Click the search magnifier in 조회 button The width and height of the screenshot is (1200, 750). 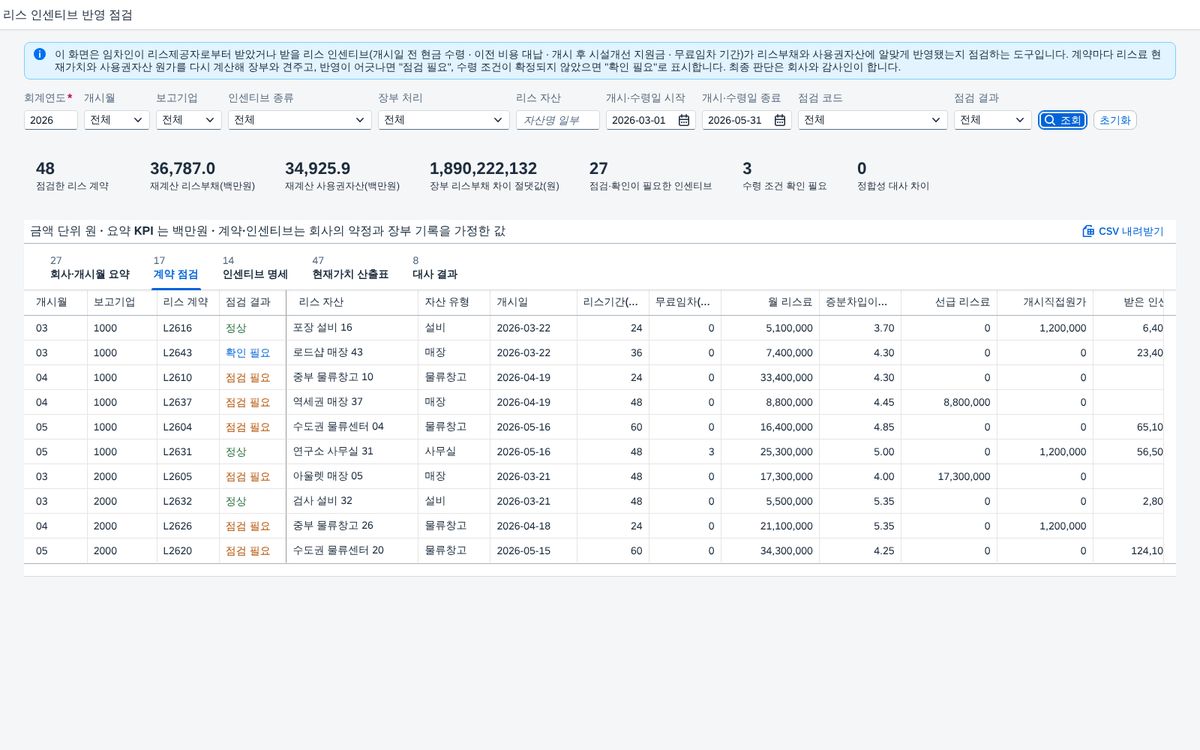pyautogui.click(x=1049, y=120)
